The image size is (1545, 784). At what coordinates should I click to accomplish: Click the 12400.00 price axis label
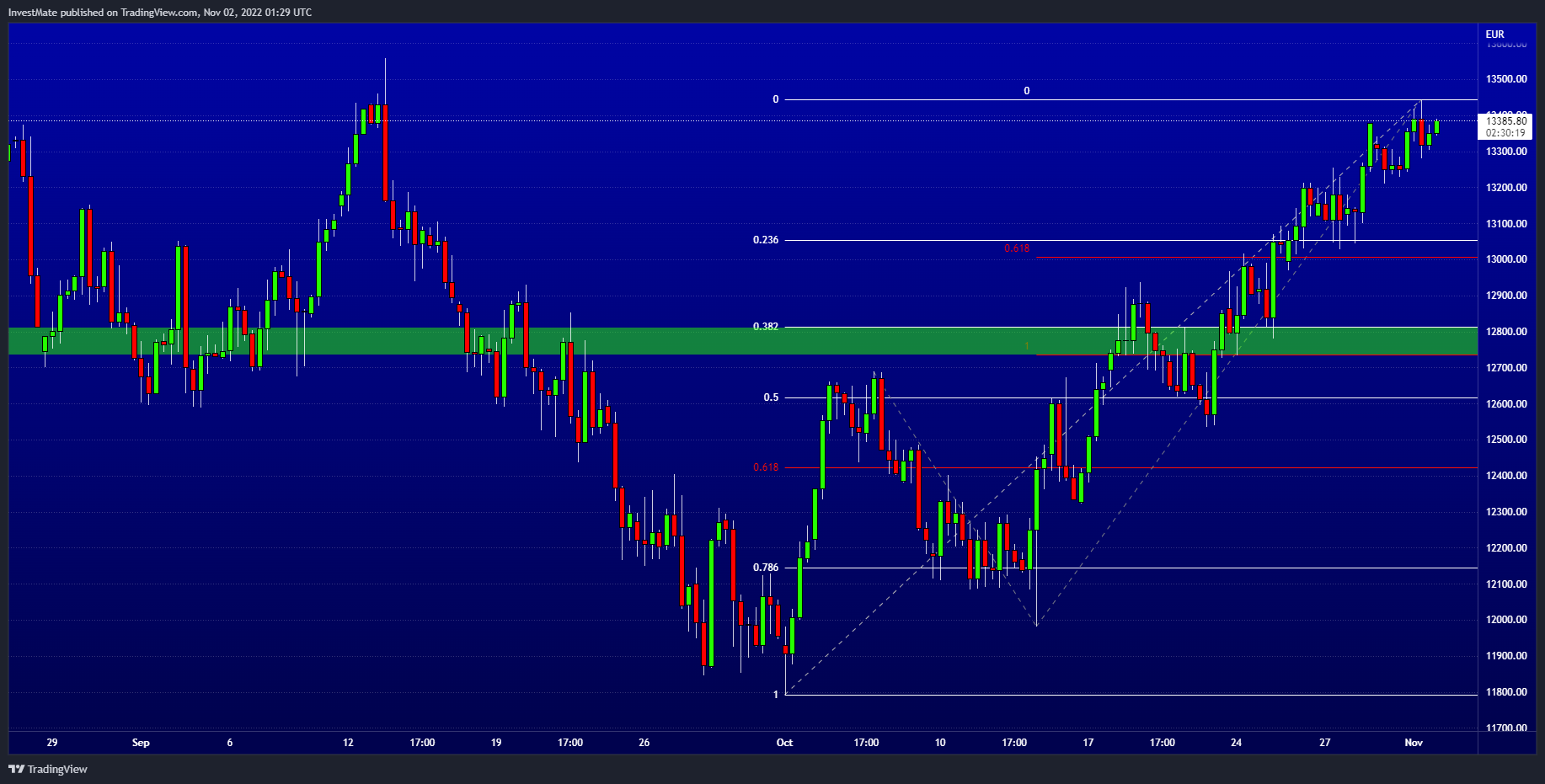(1506, 476)
